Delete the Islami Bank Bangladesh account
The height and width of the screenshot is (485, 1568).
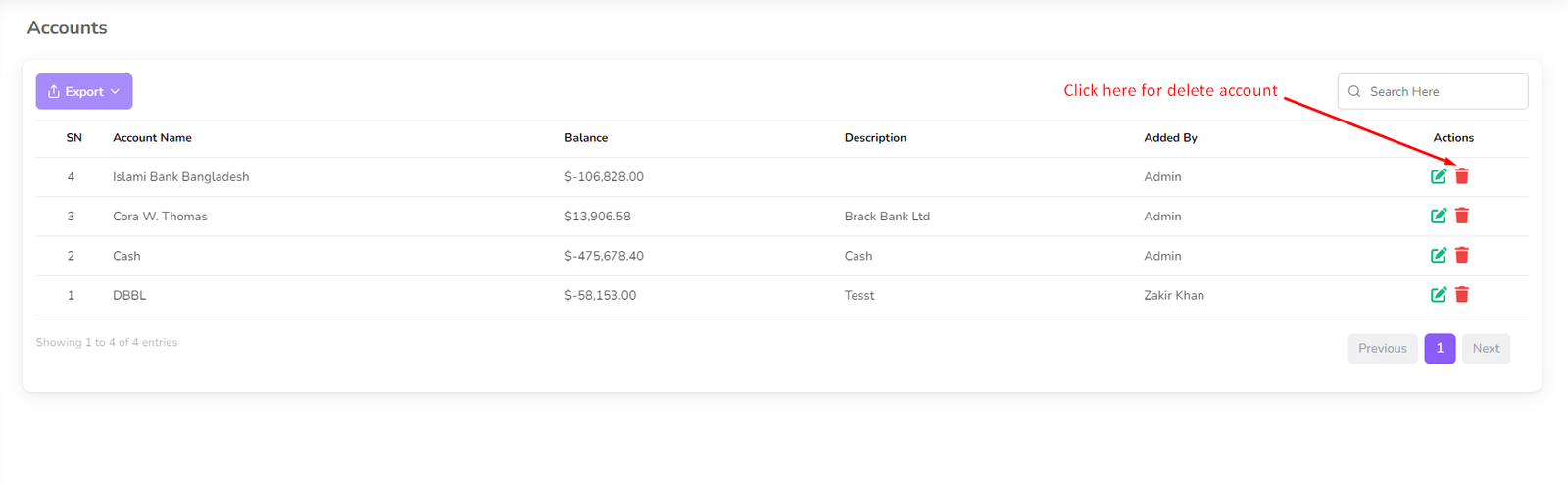(x=1462, y=176)
